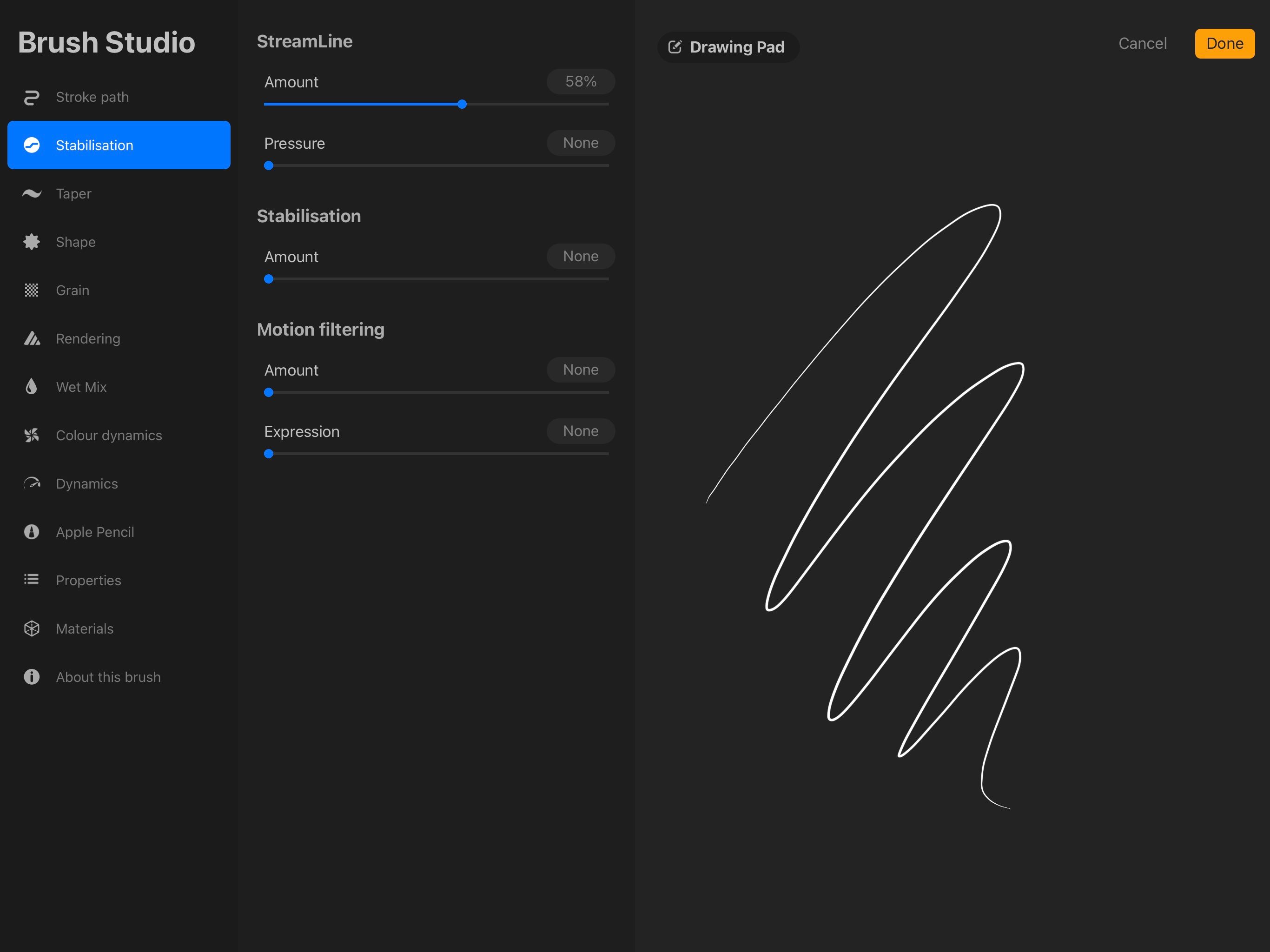
Task: Click the Expression slider under Motion filtering
Action: pos(268,454)
